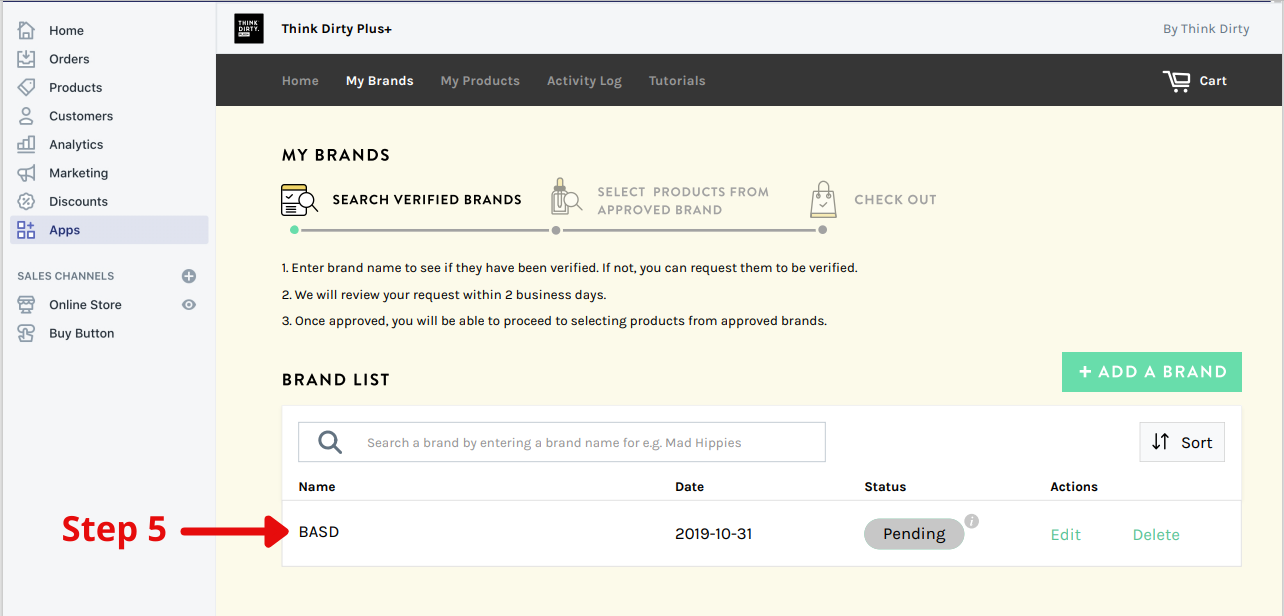Click the Name column header
1284x616 pixels.
317,487
